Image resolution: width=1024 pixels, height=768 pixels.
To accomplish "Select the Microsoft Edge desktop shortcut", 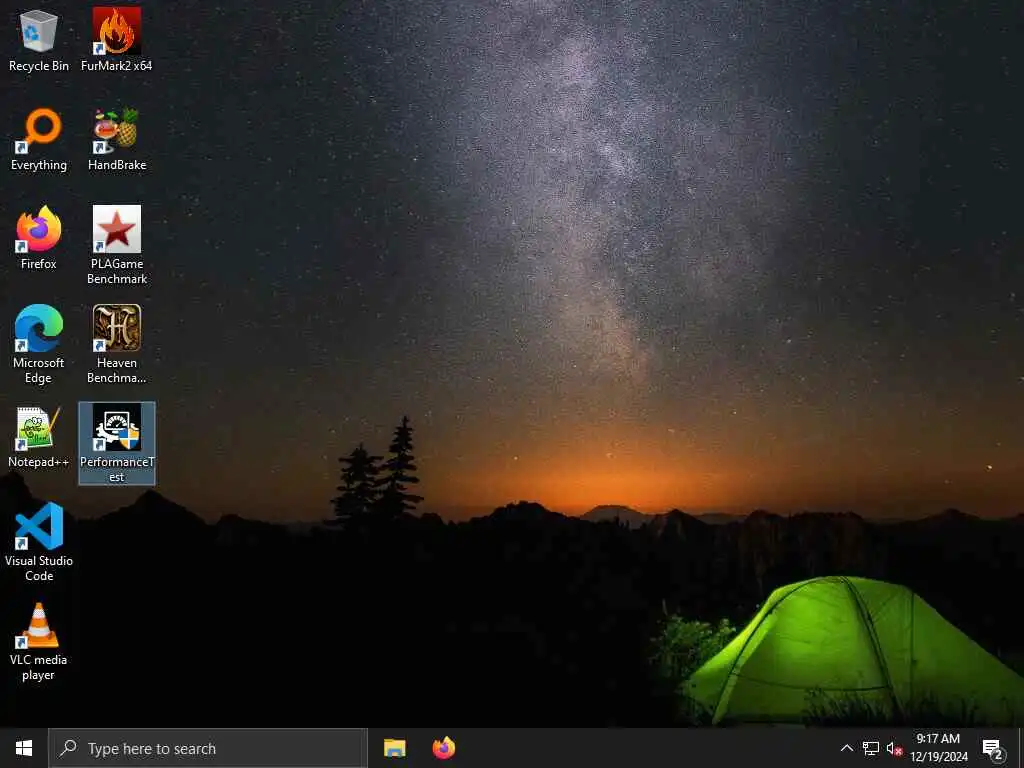I will pyautogui.click(x=39, y=345).
